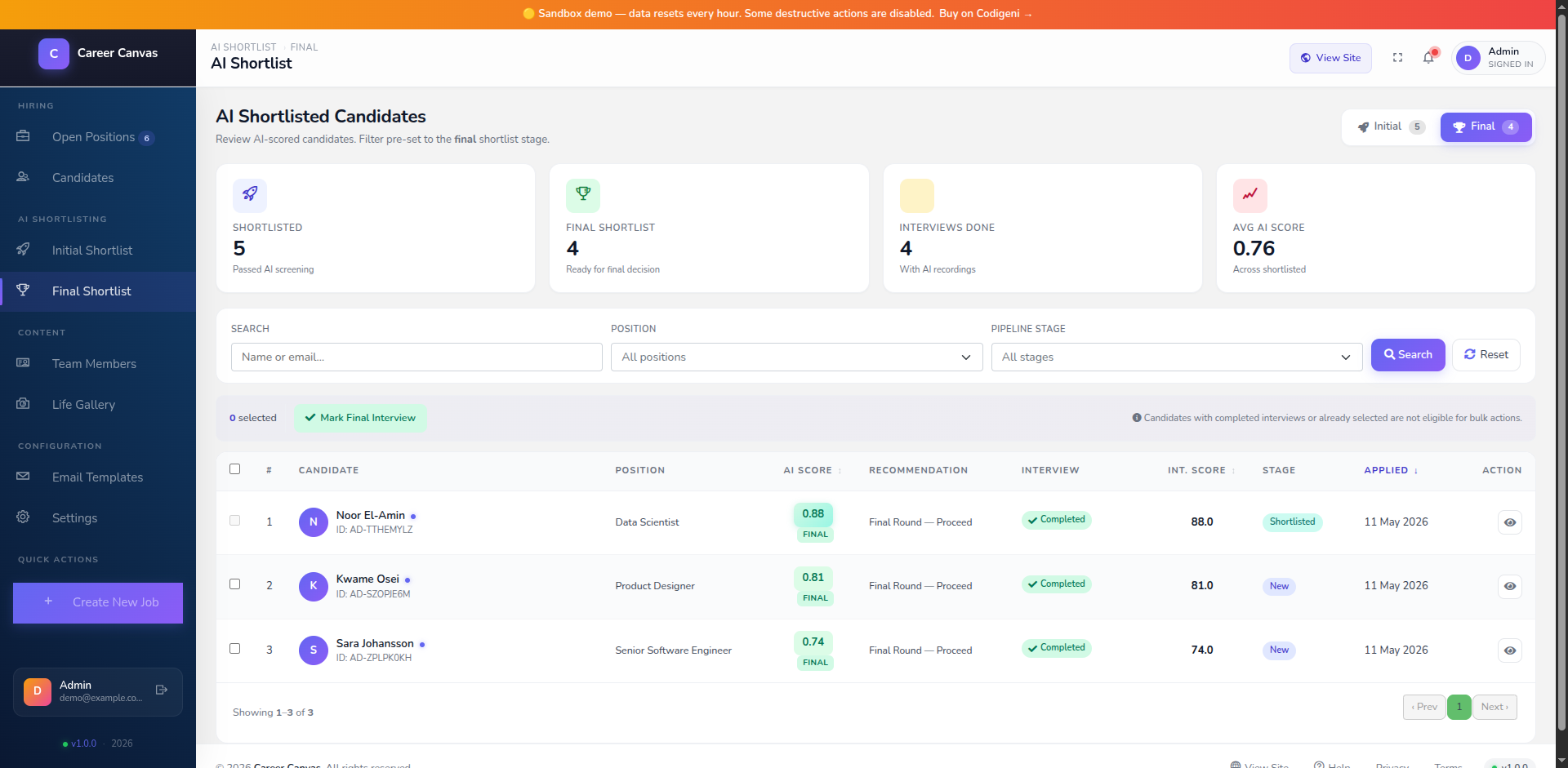Screen dimensions: 1568x768
Task: Click the sidebar logout icon
Action: click(162, 690)
